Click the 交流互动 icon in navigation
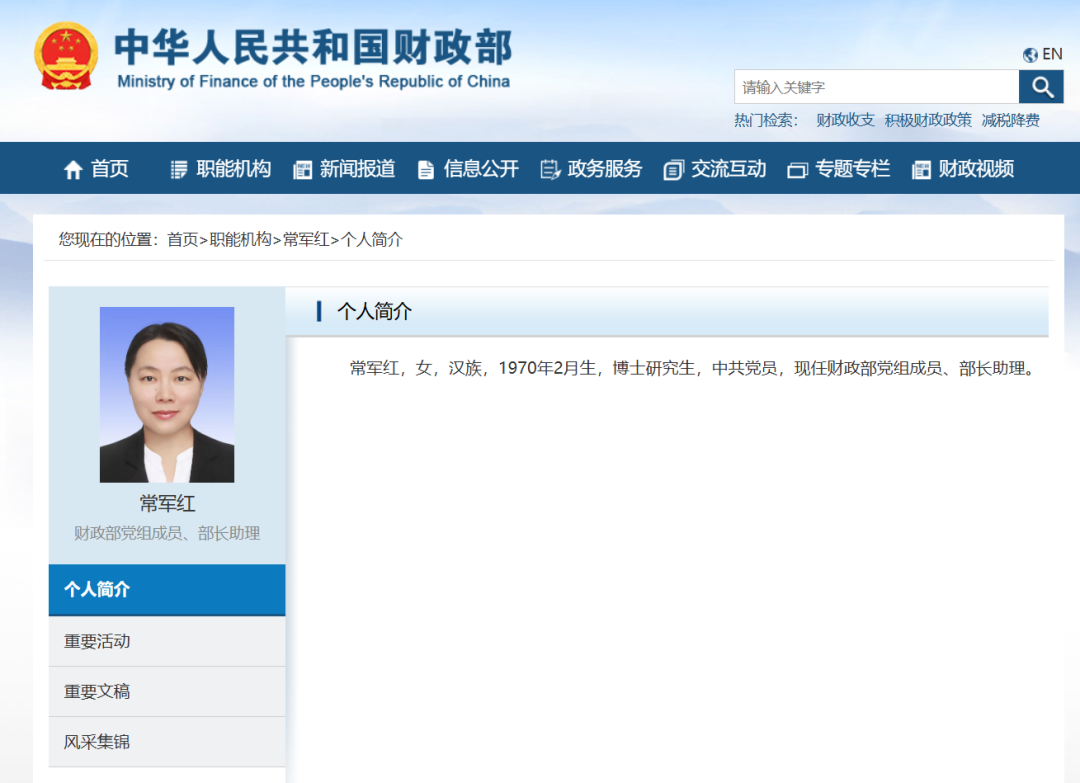 tap(673, 170)
